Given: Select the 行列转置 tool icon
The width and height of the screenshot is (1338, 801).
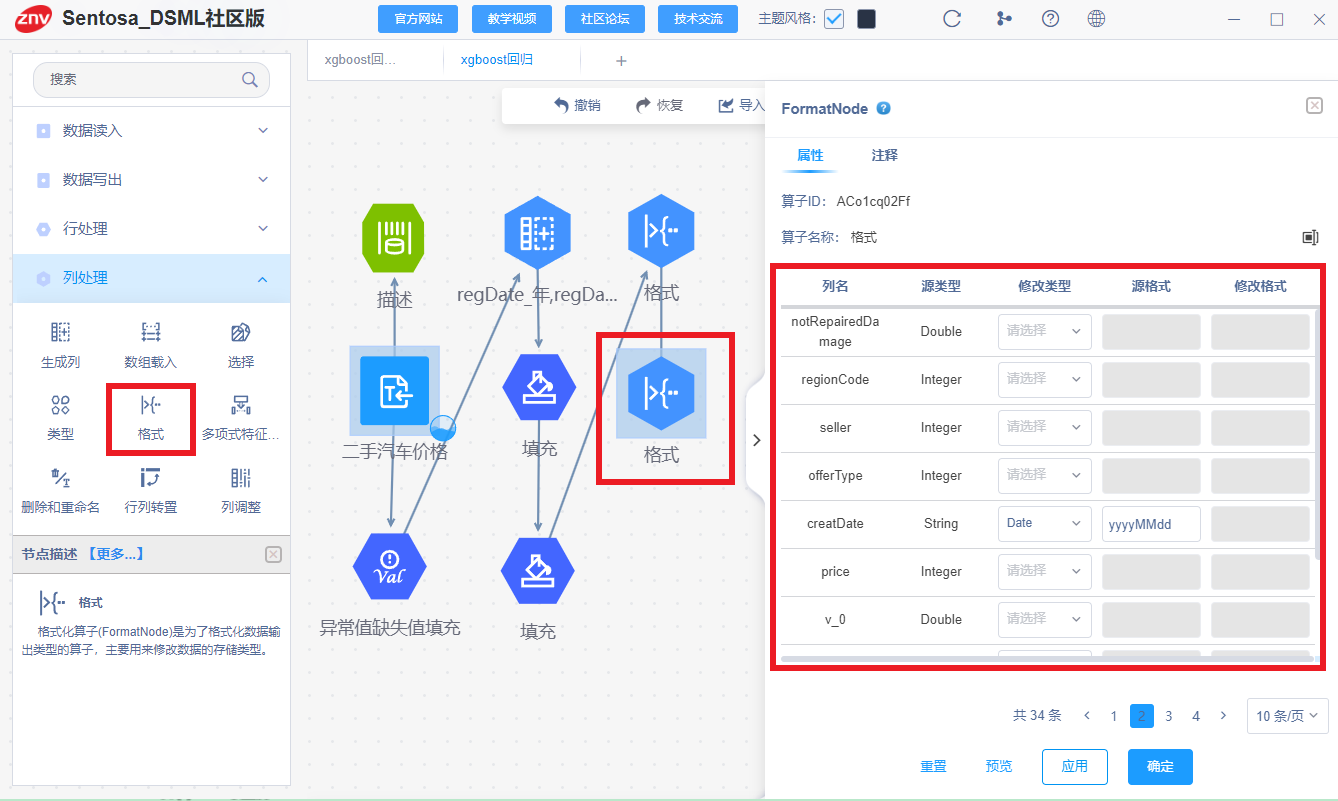Looking at the screenshot, I should [151, 477].
